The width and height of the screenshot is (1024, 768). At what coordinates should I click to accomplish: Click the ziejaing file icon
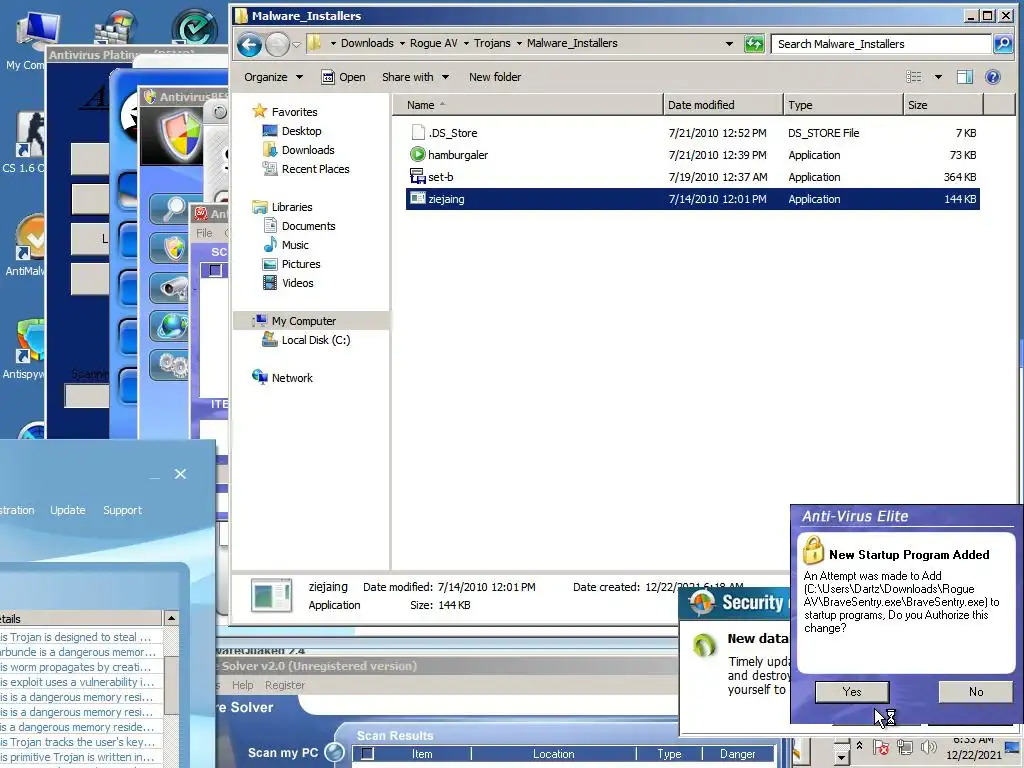pos(417,199)
